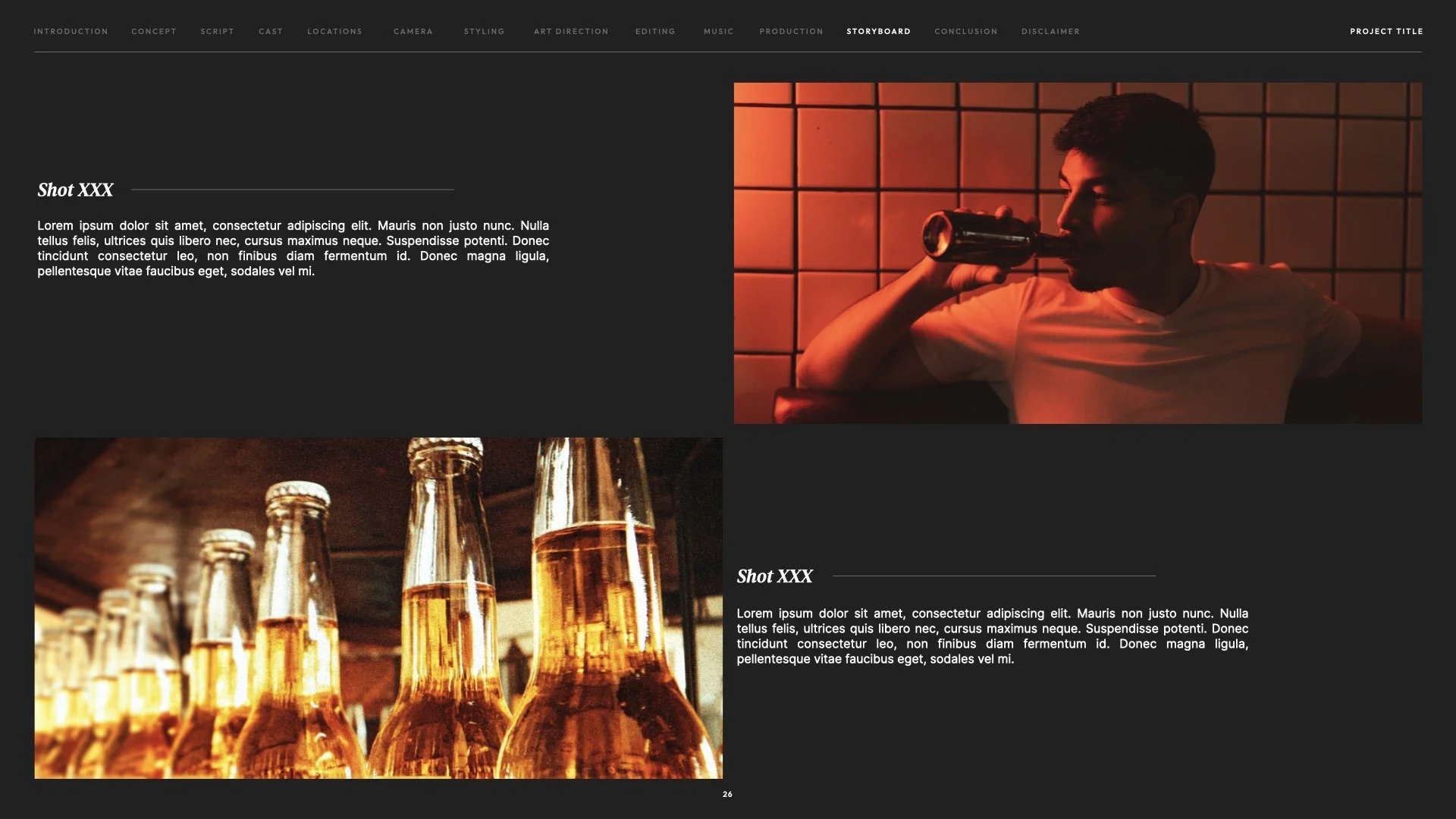
Task: Open the Disclaimer navigation link
Action: point(1050,31)
